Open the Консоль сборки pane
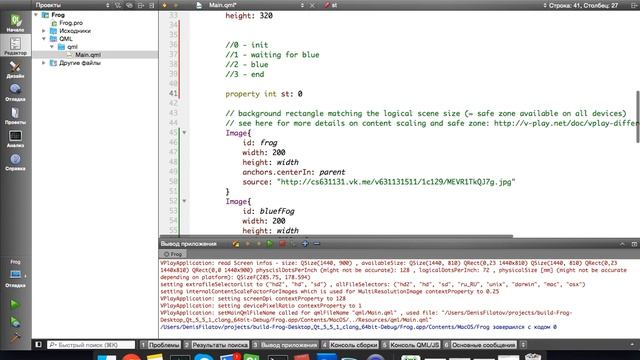This screenshot has width=640, height=360. [x=350, y=345]
